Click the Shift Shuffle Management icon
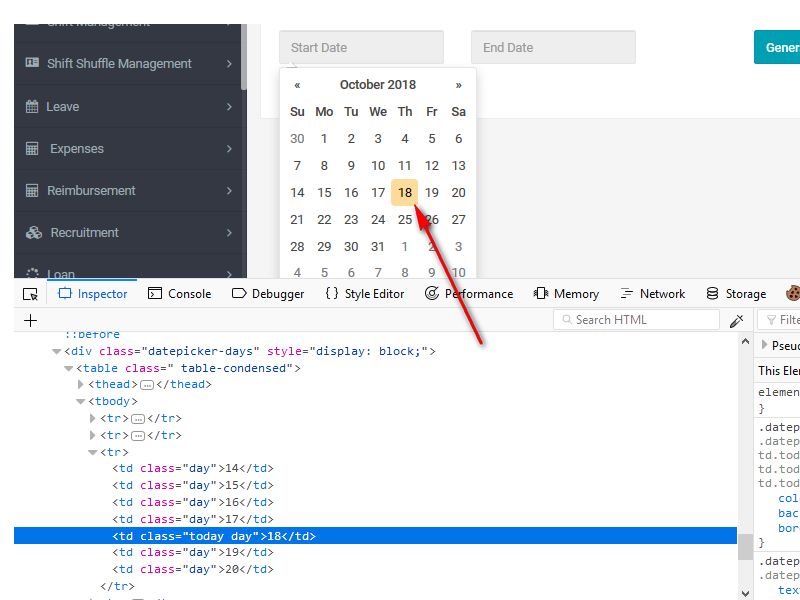The image size is (800, 600). (x=34, y=63)
